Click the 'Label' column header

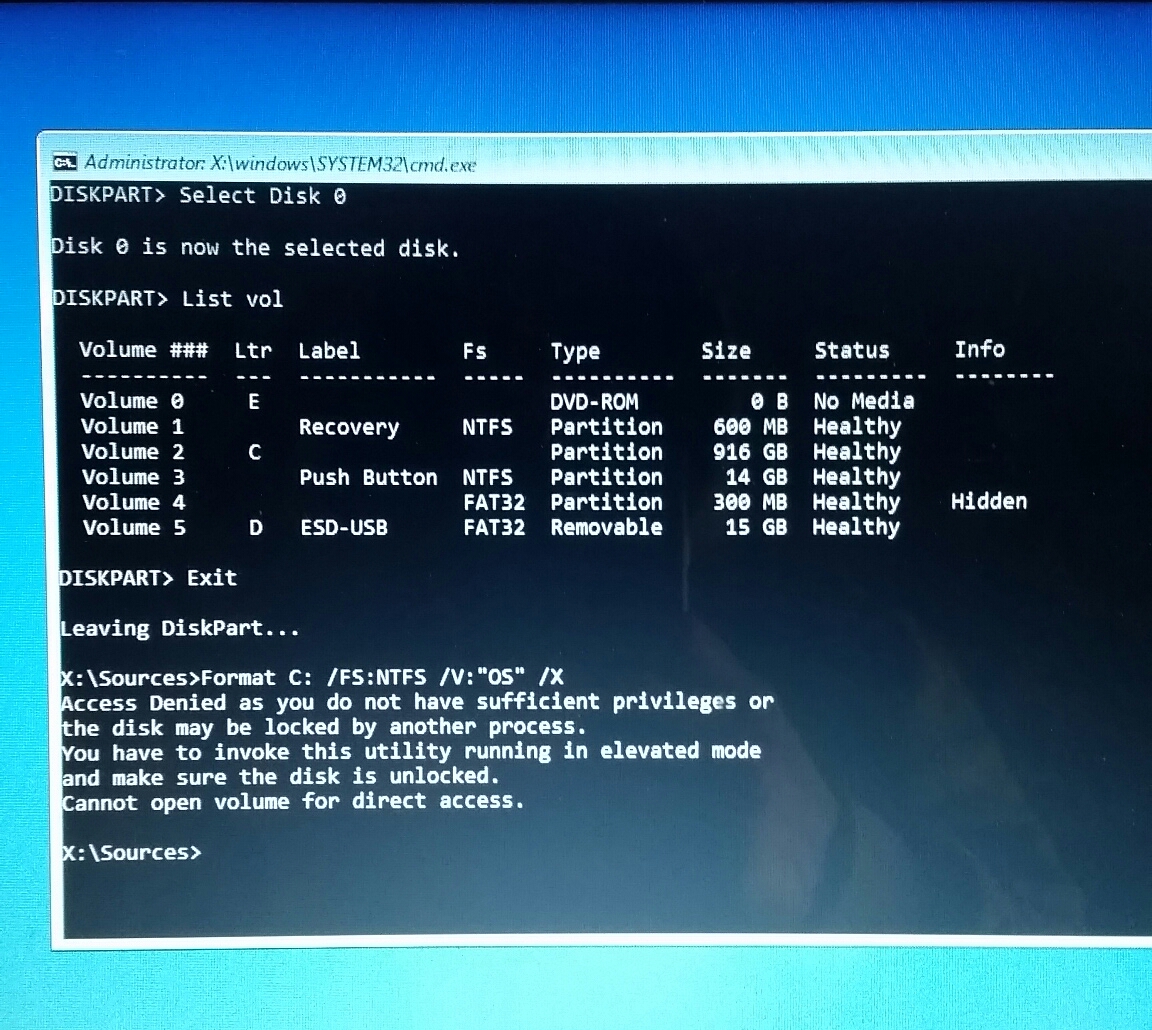(x=329, y=350)
